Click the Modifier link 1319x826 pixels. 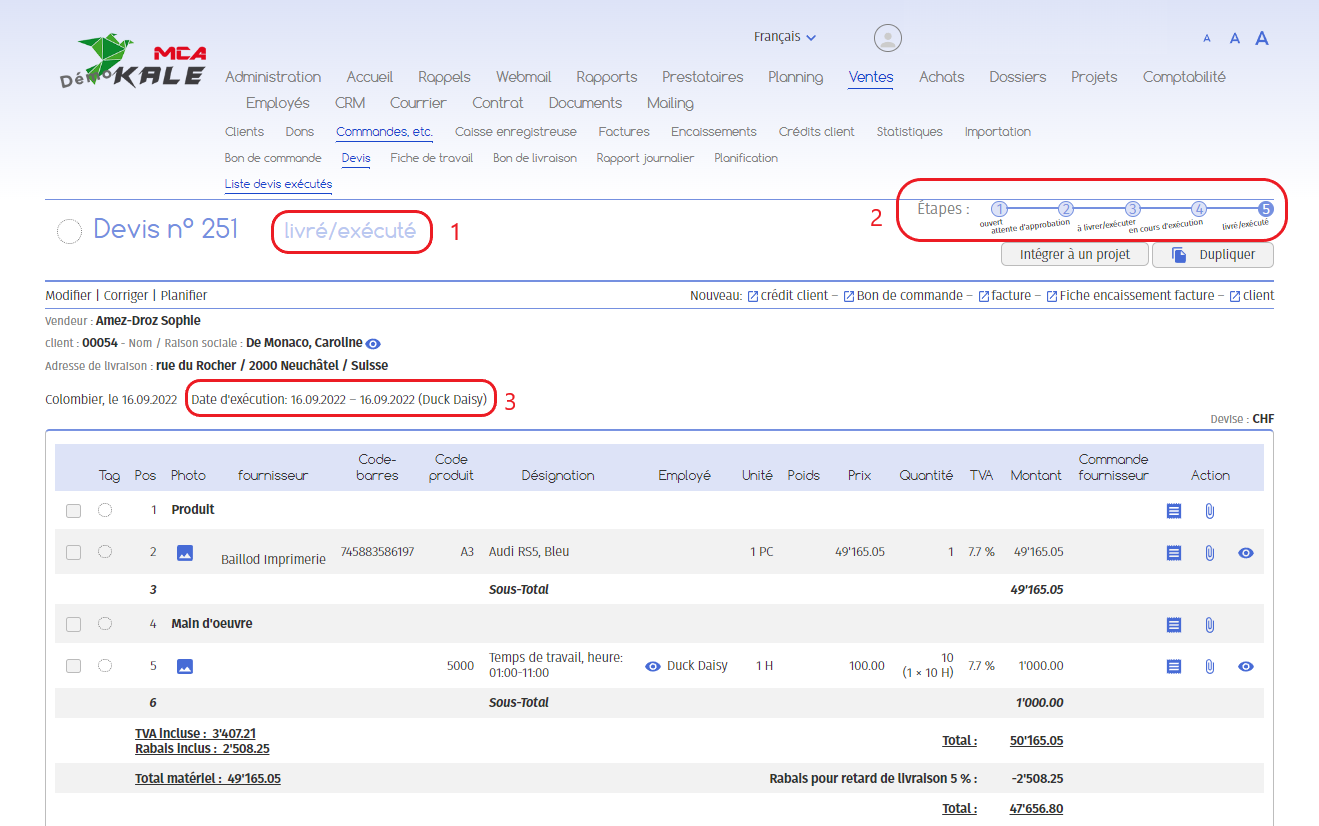(68, 296)
